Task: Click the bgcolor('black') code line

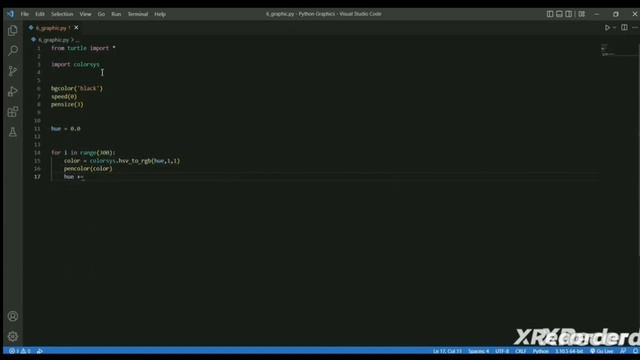Action: (x=77, y=89)
